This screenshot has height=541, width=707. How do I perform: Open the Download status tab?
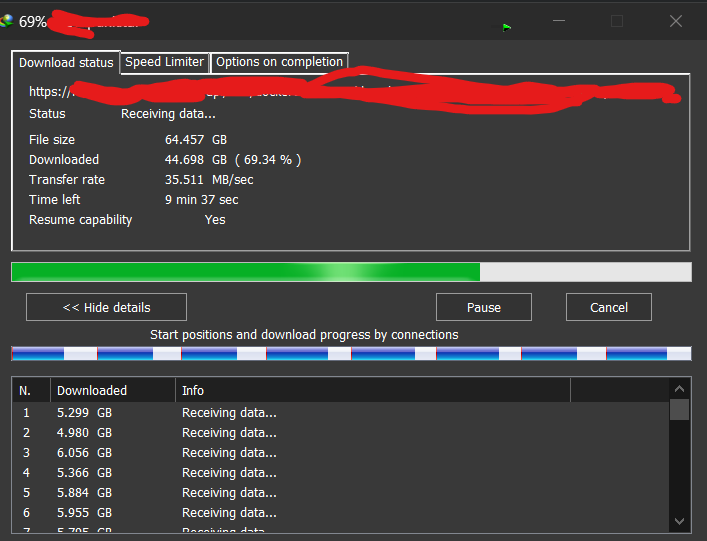66,62
